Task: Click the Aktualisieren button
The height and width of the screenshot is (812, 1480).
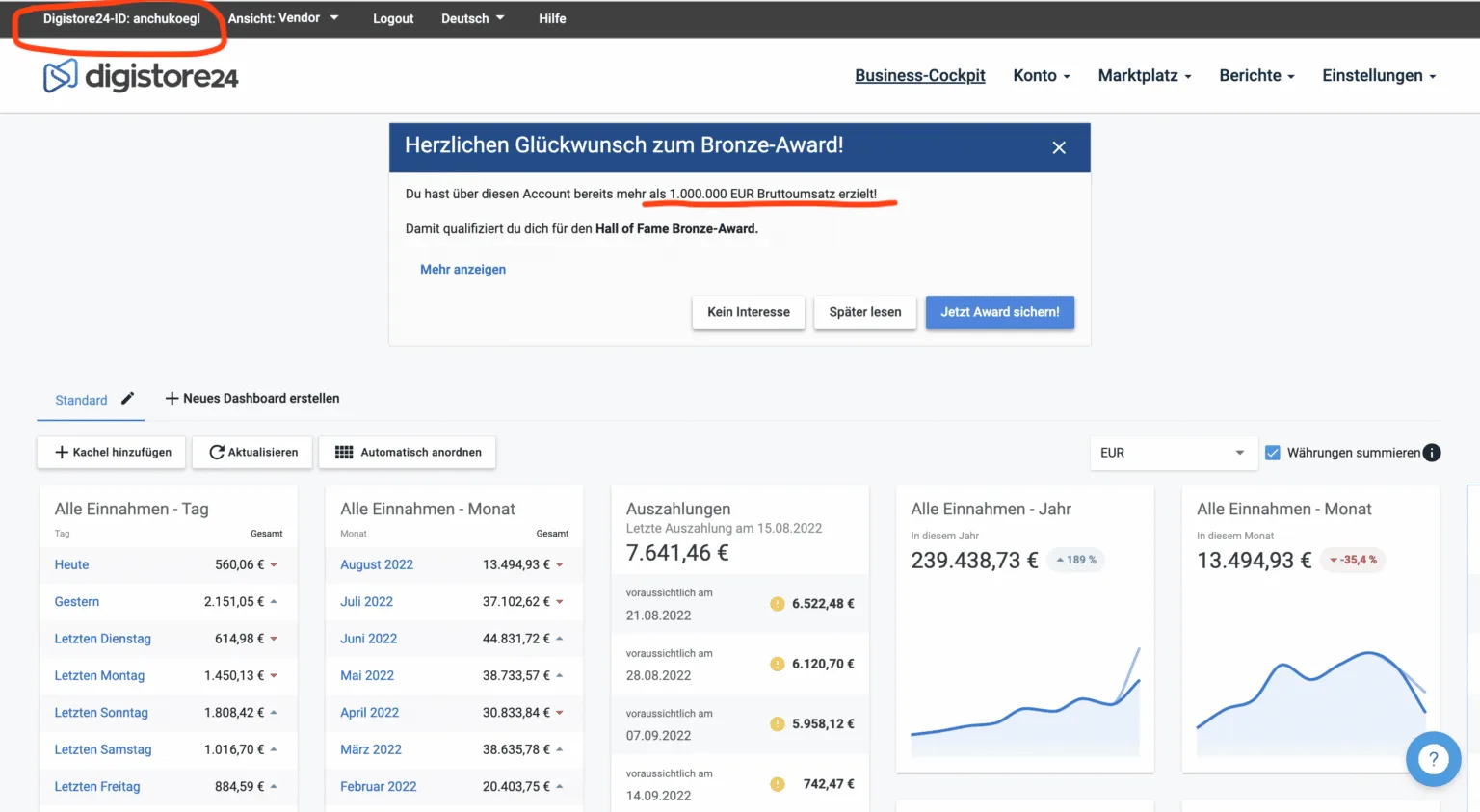Action: click(x=253, y=452)
